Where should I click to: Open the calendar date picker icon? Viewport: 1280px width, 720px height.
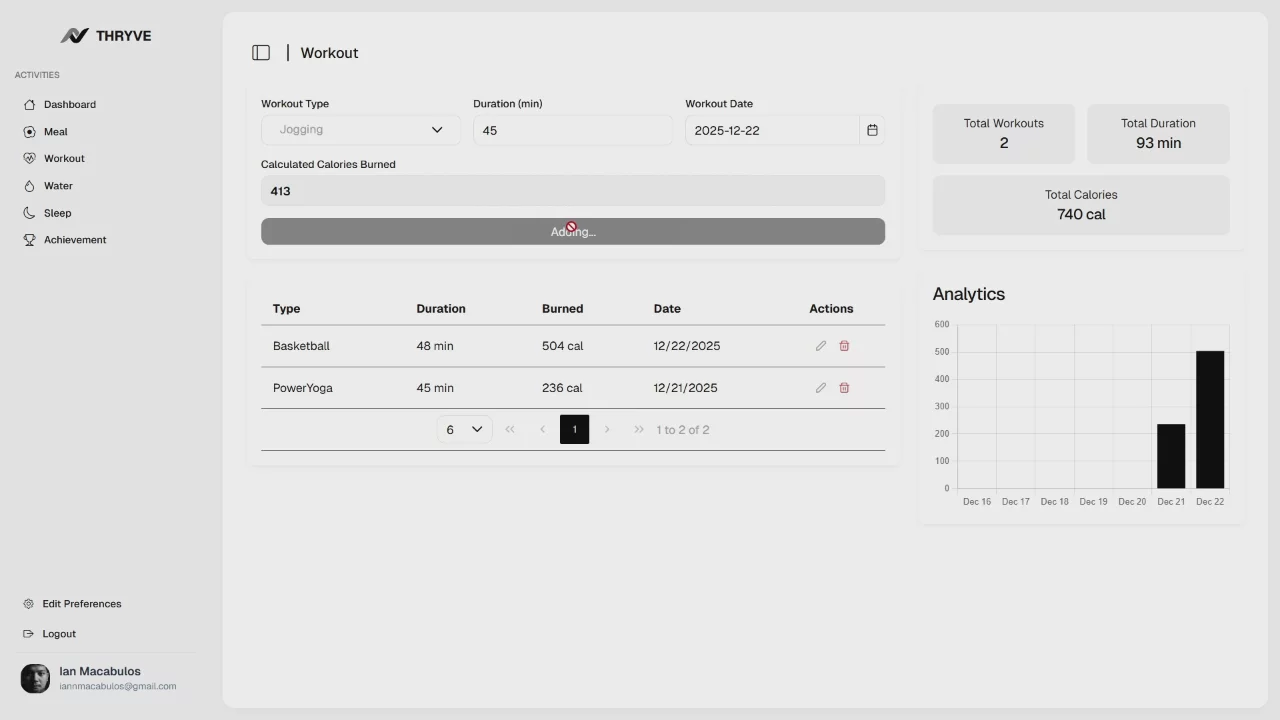[x=872, y=130]
